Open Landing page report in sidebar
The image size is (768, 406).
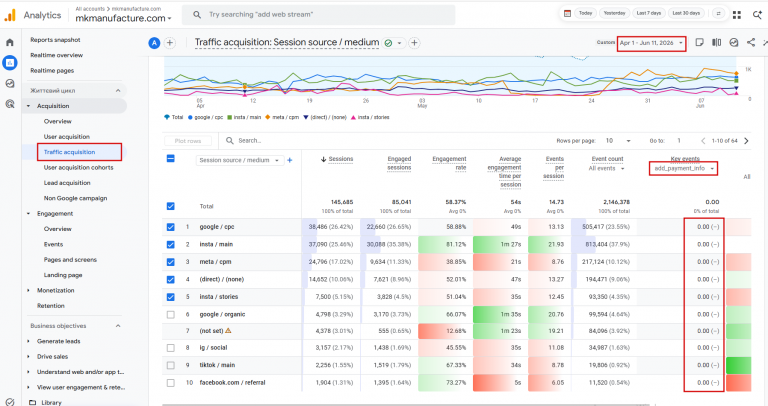(x=63, y=275)
